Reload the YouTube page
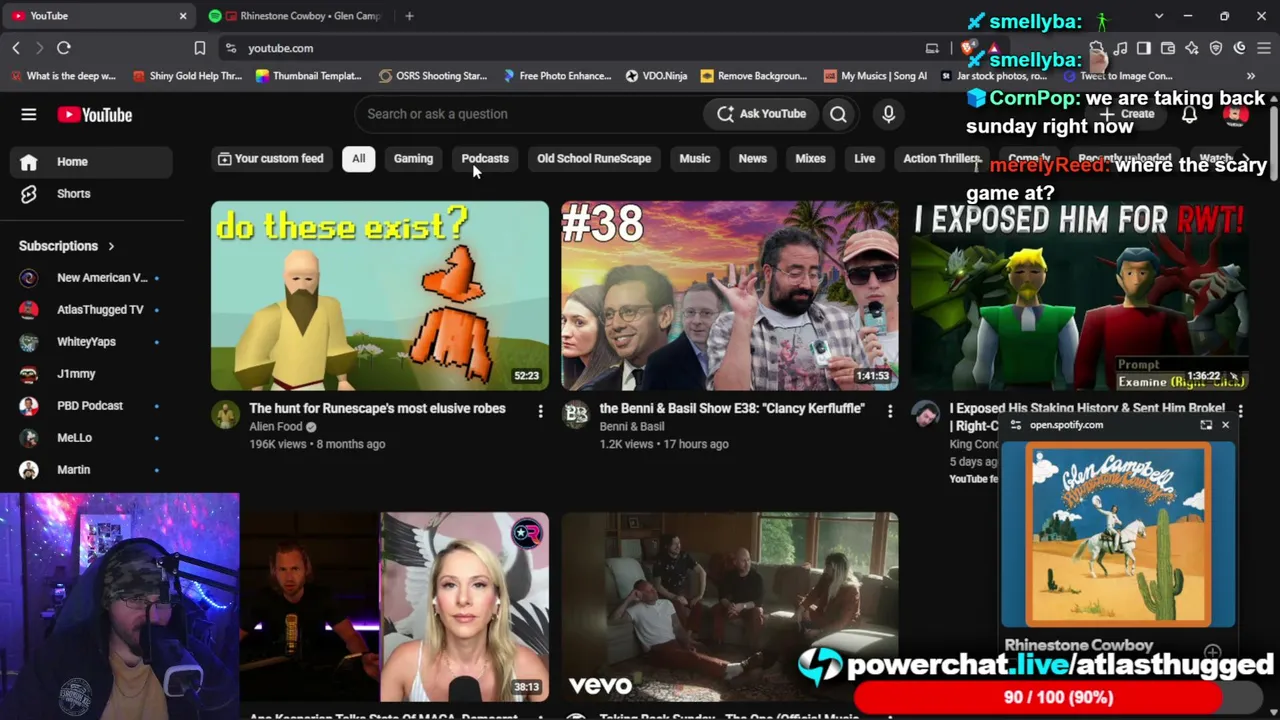 pos(64,48)
